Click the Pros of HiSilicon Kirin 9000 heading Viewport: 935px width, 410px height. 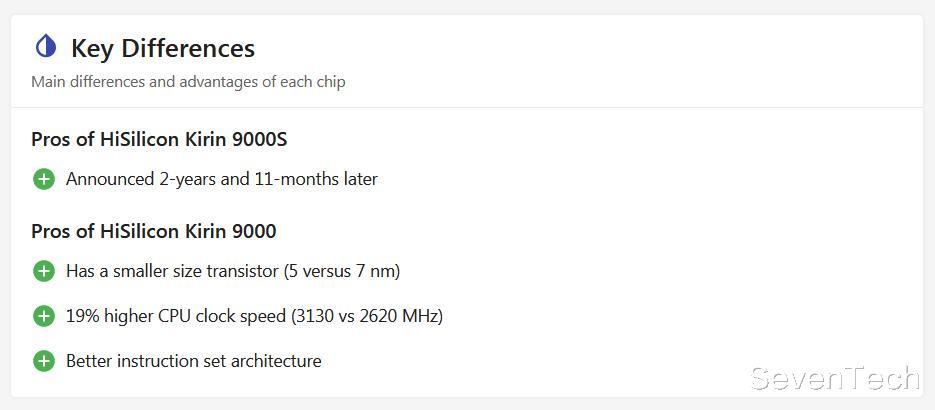coord(154,231)
